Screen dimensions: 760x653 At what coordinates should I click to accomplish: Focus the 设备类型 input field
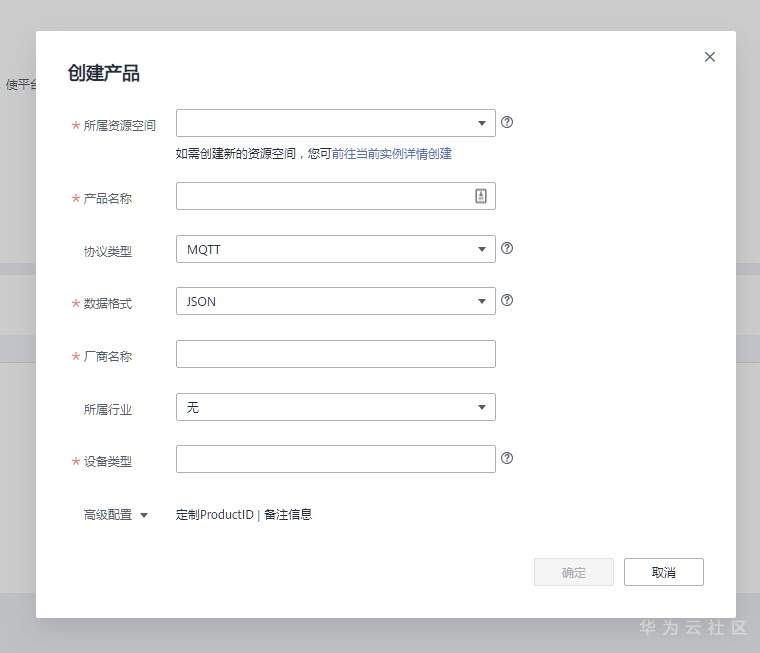point(336,459)
